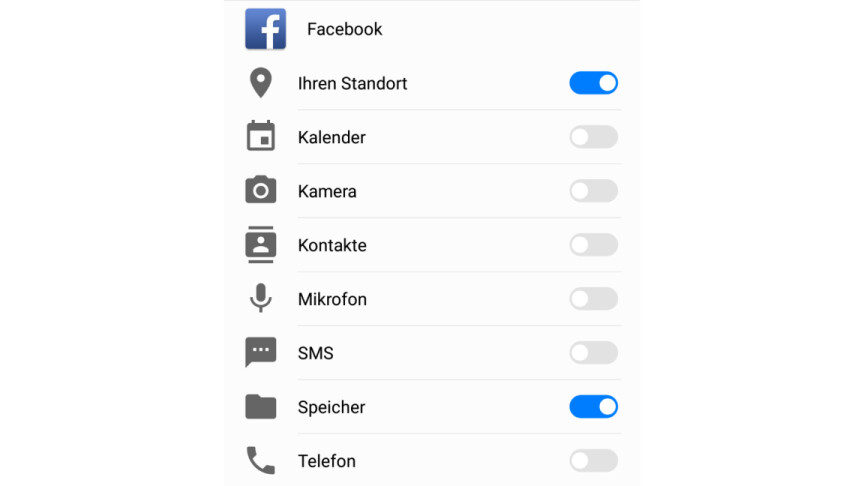Click the SMS speech bubble icon
The height and width of the screenshot is (486, 864).
(x=261, y=352)
